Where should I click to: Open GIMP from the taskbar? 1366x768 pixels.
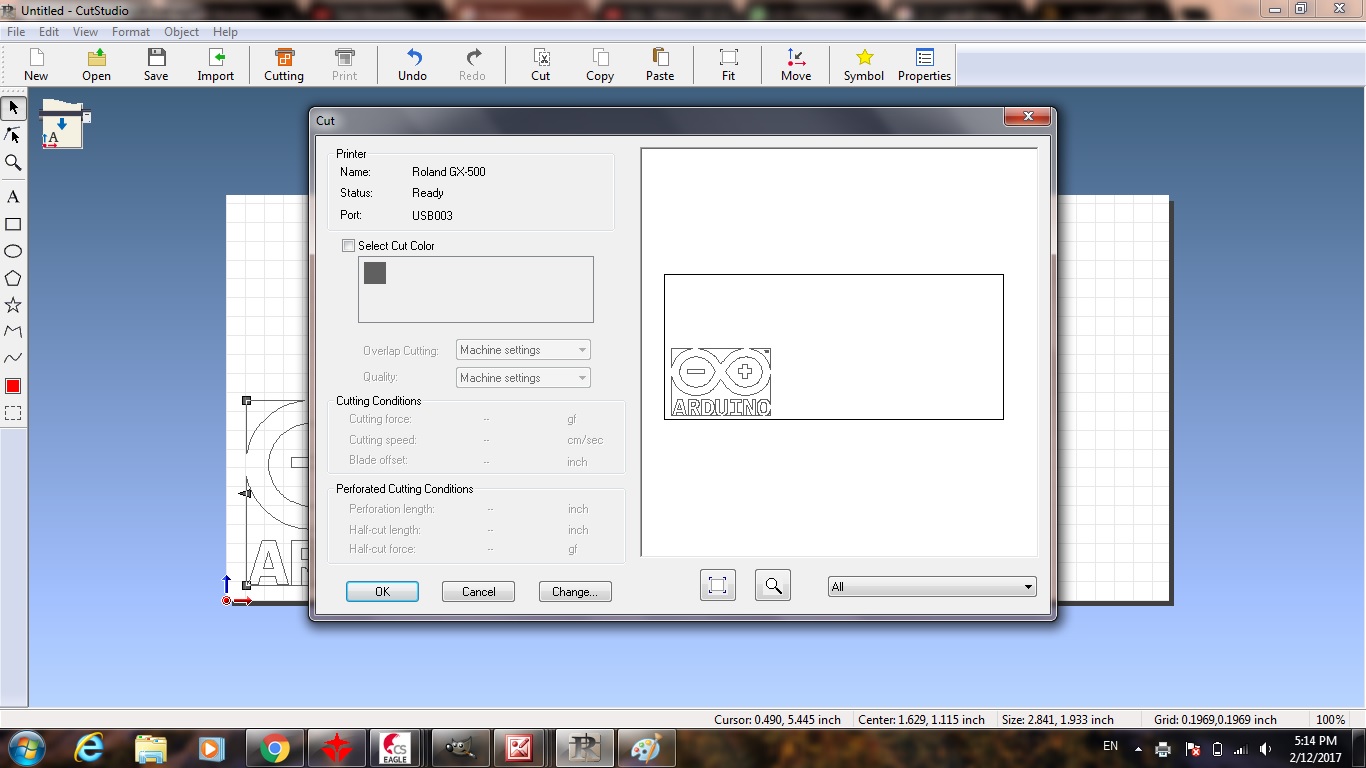point(460,748)
